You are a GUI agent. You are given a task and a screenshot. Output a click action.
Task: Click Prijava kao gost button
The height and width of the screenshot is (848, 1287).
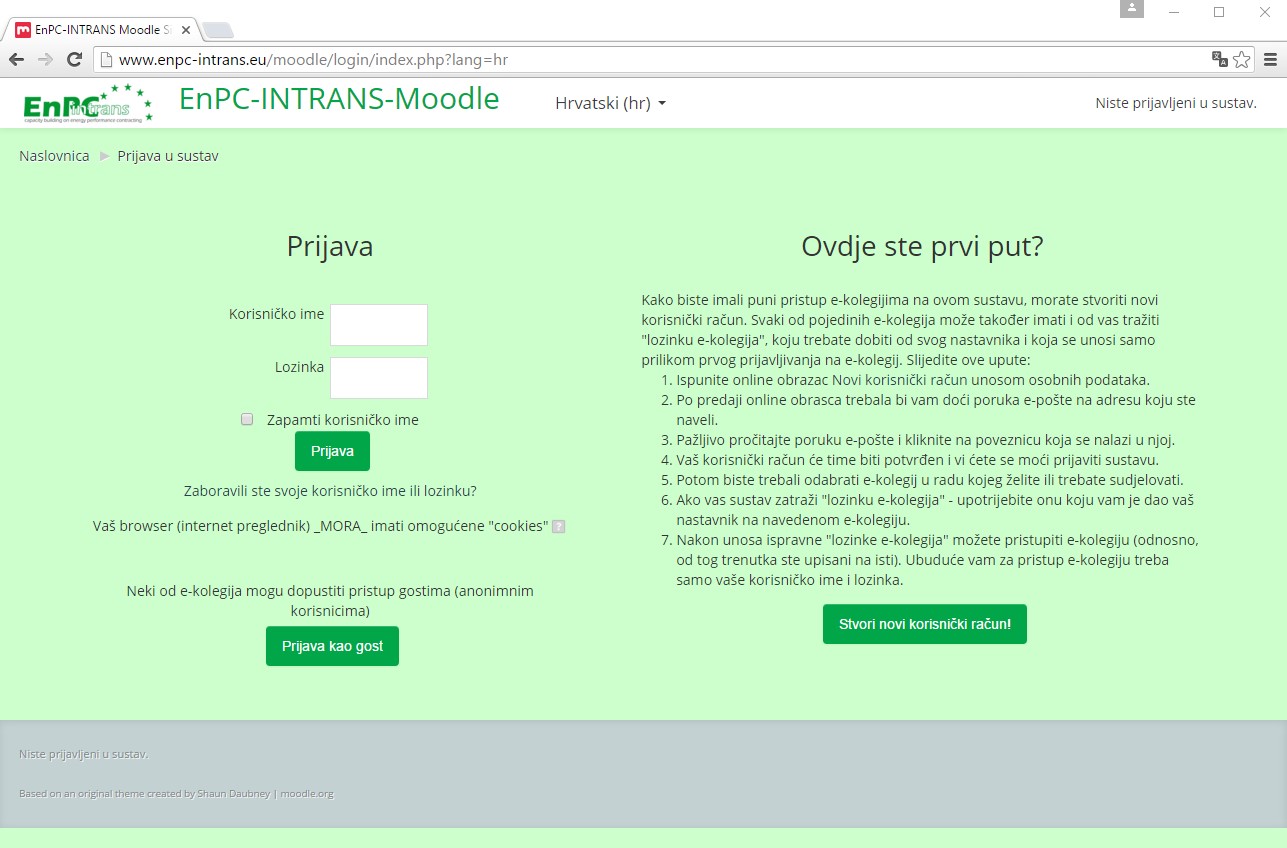pos(332,646)
